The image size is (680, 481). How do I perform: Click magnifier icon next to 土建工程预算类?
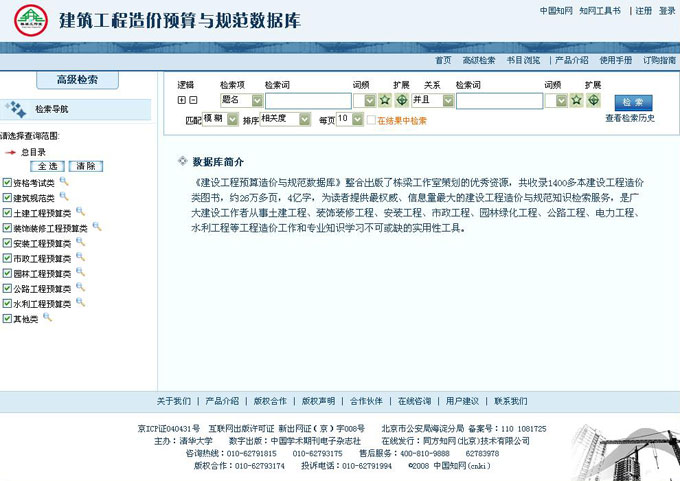pos(81,212)
